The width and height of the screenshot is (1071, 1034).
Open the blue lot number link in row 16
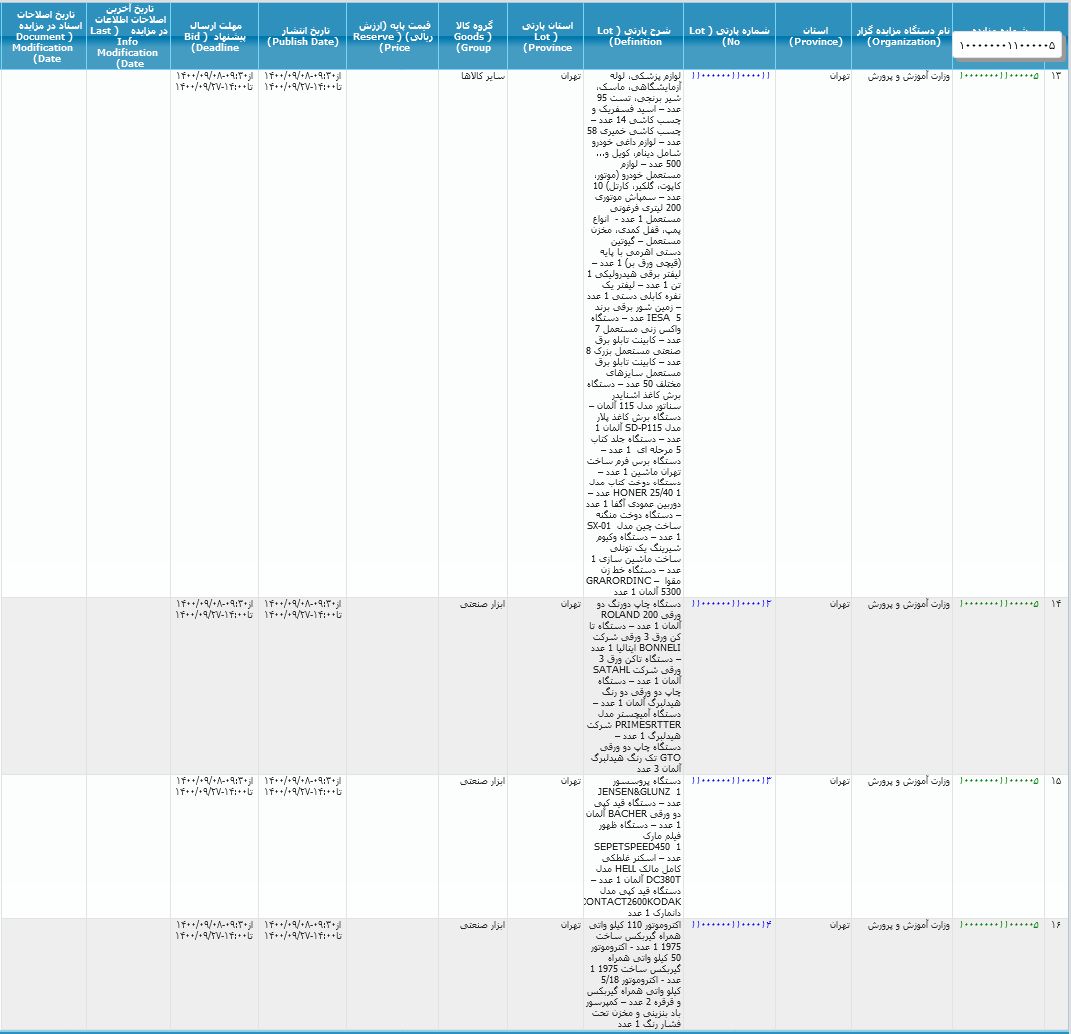(x=731, y=925)
